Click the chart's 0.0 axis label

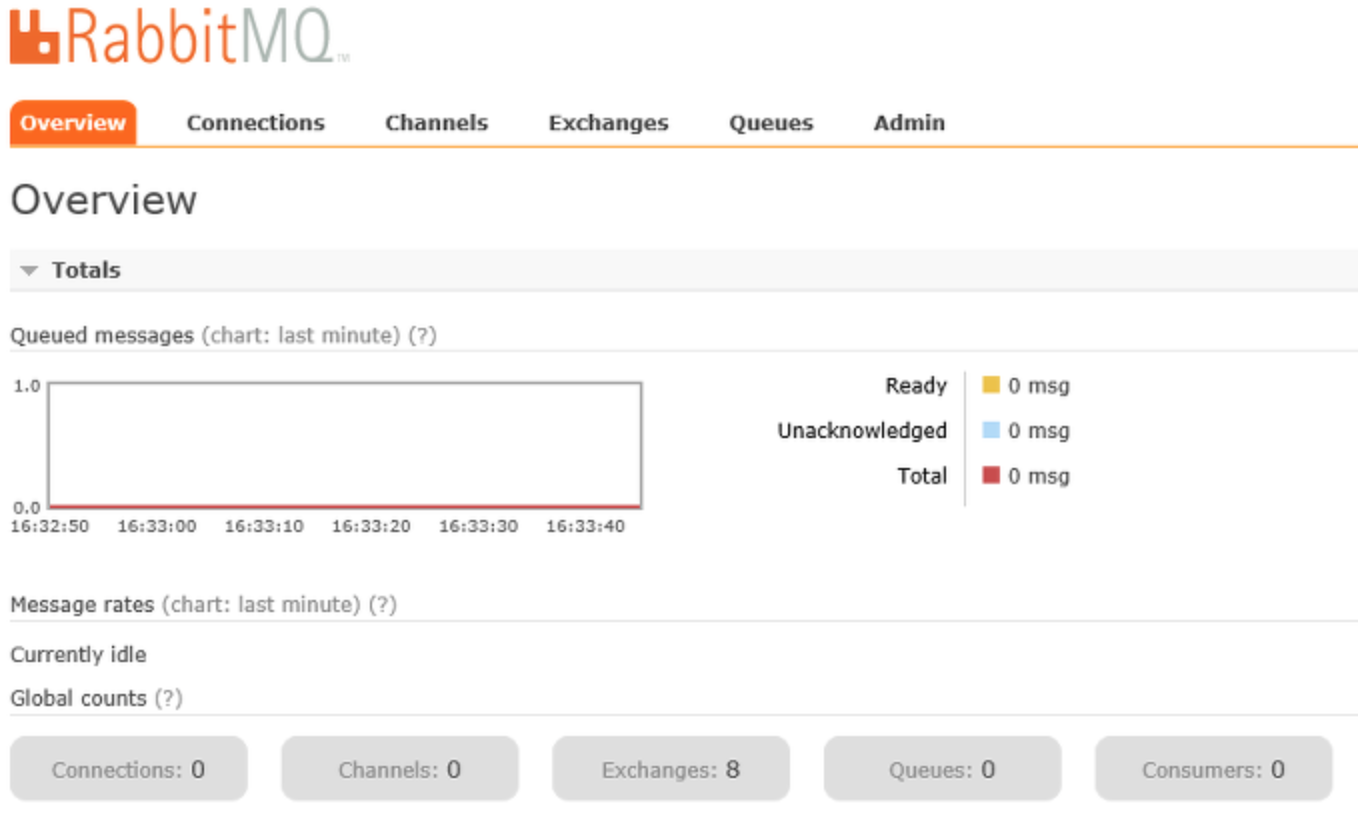tap(27, 507)
